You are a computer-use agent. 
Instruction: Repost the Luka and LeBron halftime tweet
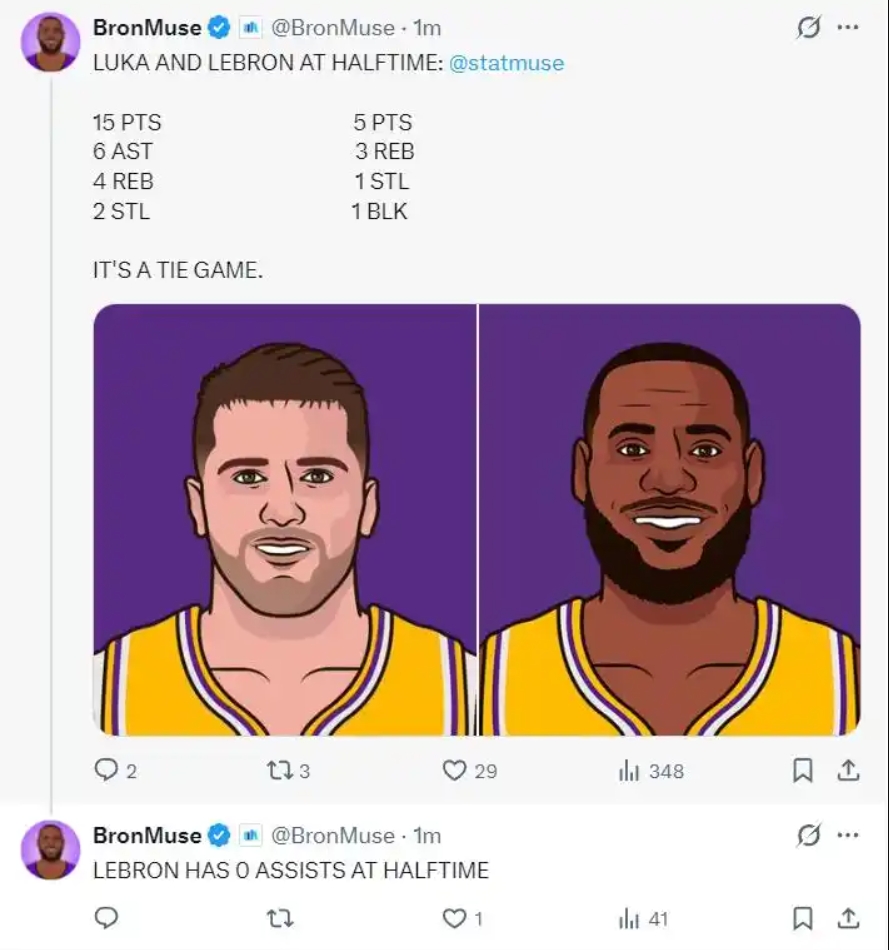point(278,770)
